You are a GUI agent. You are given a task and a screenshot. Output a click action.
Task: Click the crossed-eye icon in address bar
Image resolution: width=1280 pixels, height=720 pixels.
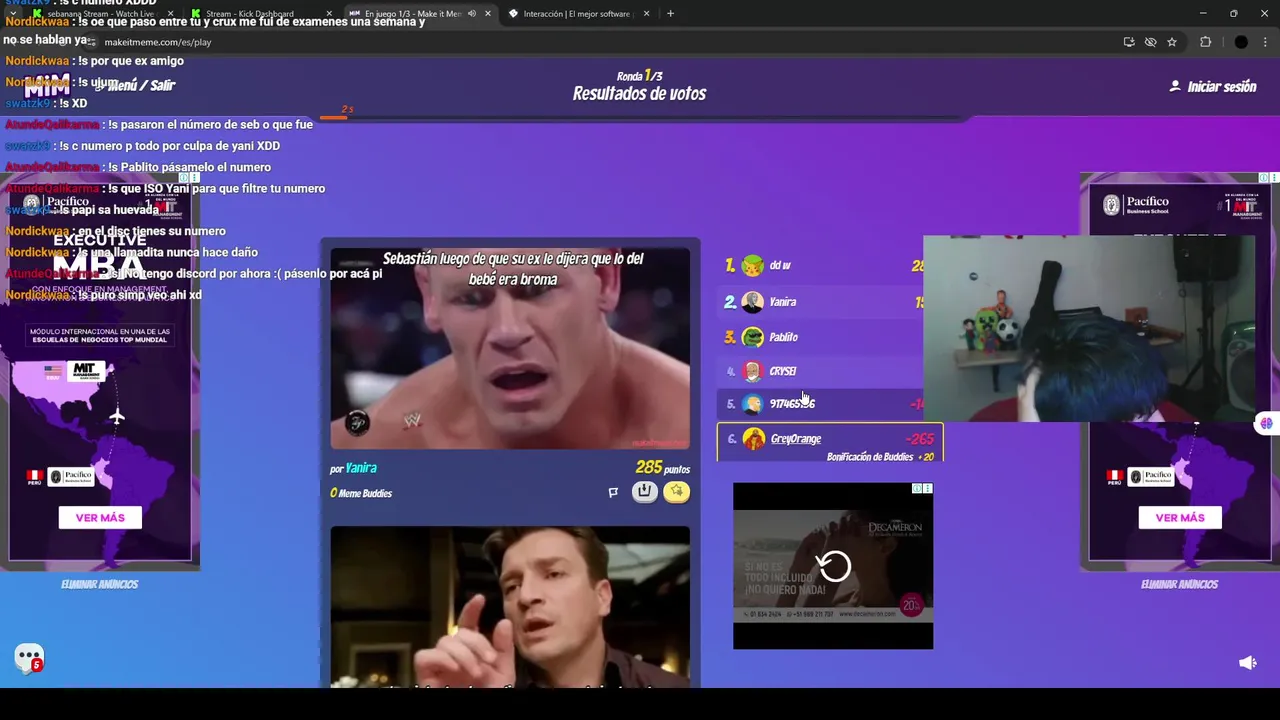[1150, 42]
